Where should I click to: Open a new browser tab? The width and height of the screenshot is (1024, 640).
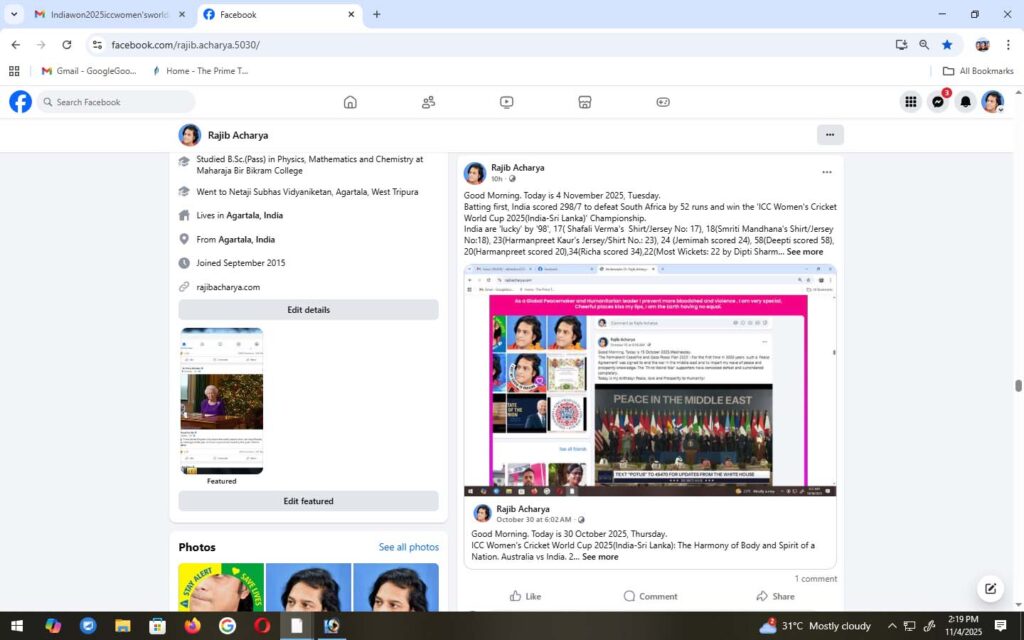pyautogui.click(x=377, y=15)
